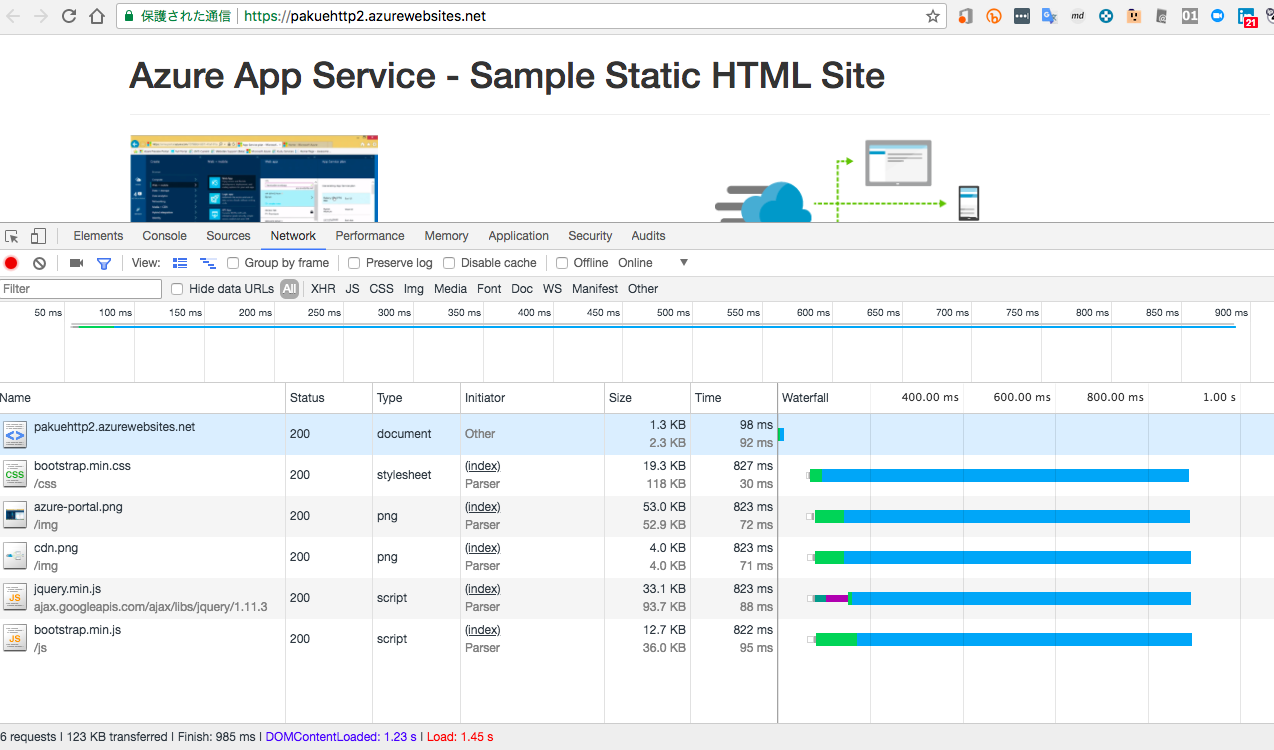
Task: Reload the page in the browser
Action: click(69, 16)
